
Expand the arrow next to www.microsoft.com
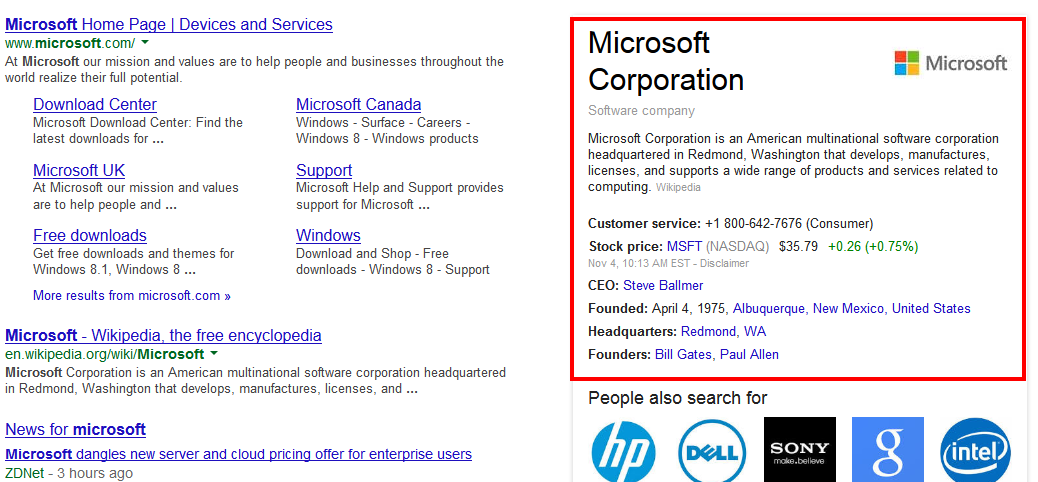pos(145,43)
